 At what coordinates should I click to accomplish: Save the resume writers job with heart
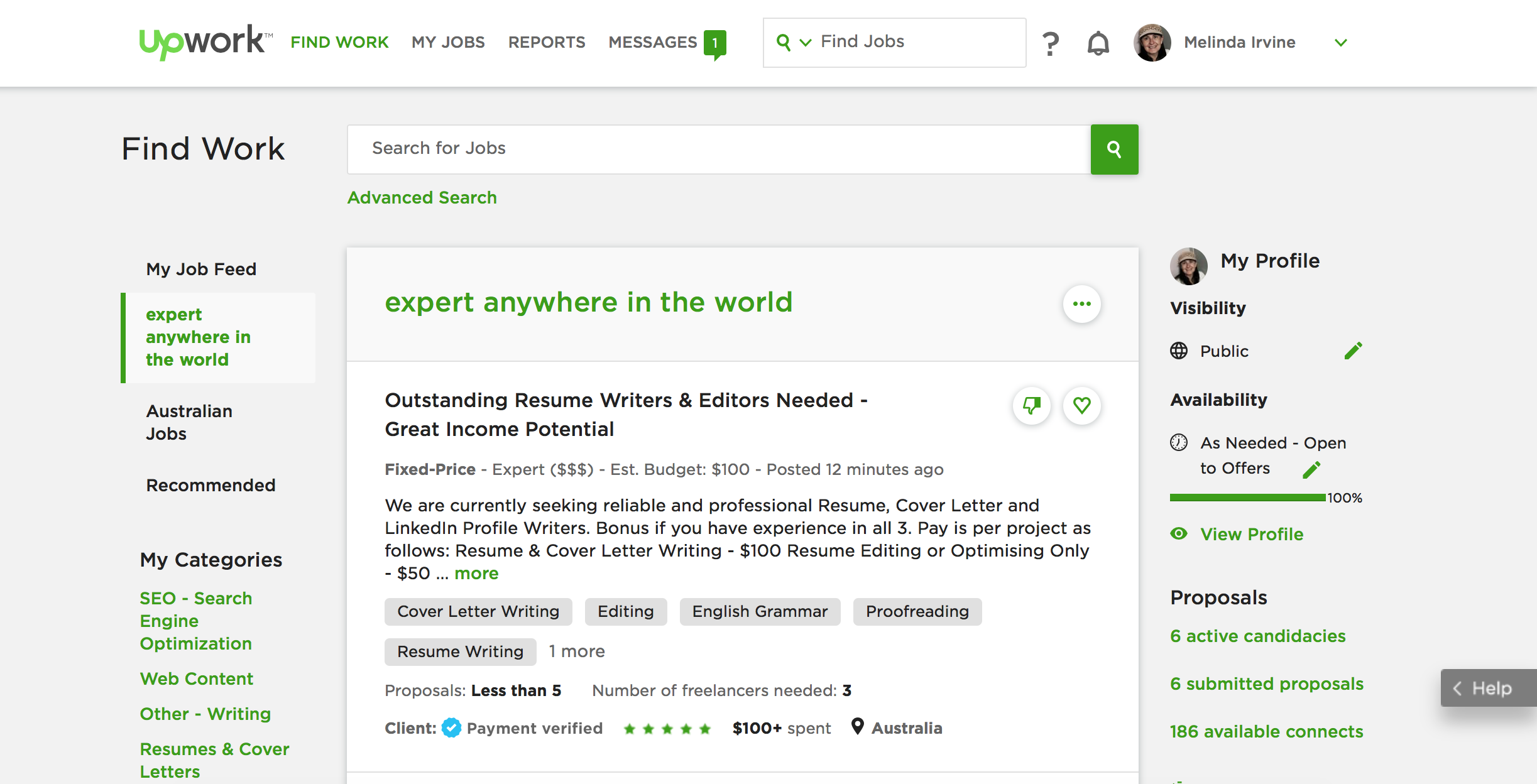(1081, 406)
